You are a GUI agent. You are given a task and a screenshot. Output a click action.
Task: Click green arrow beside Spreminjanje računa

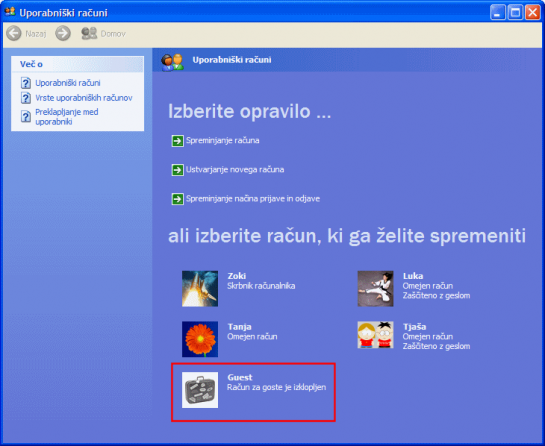pyautogui.click(x=177, y=141)
